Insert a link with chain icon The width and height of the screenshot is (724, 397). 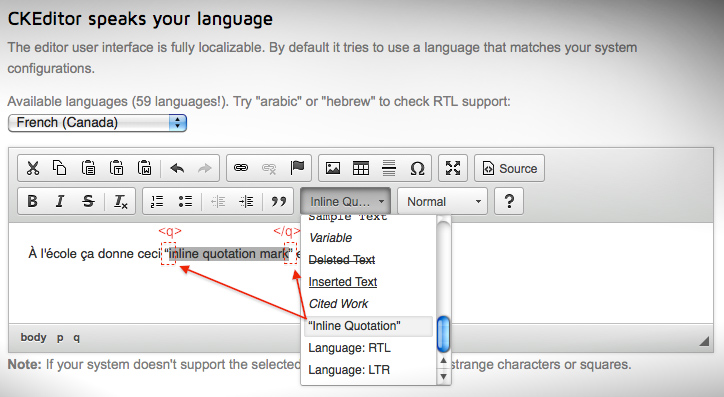pyautogui.click(x=241, y=168)
